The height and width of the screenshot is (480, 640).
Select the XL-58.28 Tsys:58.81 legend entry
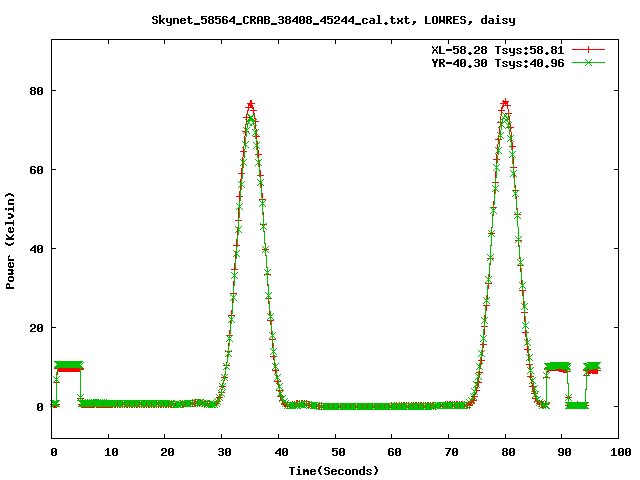pos(498,50)
